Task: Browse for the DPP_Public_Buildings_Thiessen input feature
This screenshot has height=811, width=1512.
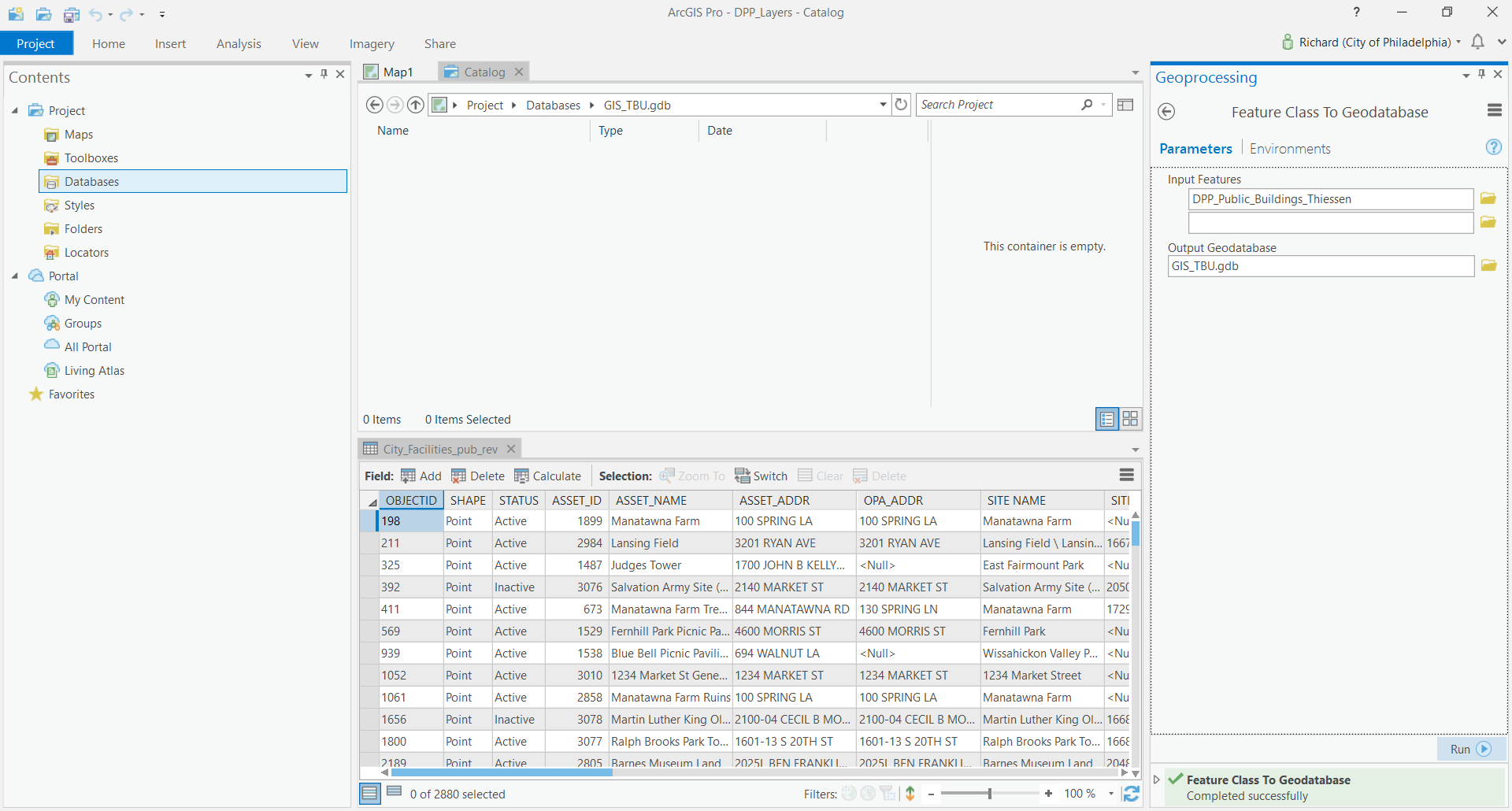Action: [1488, 199]
